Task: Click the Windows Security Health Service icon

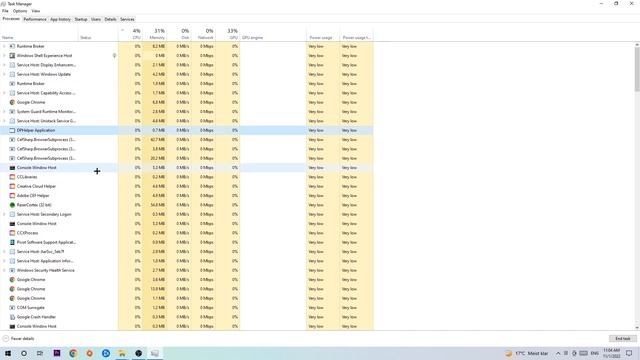Action: pyautogui.click(x=12, y=270)
